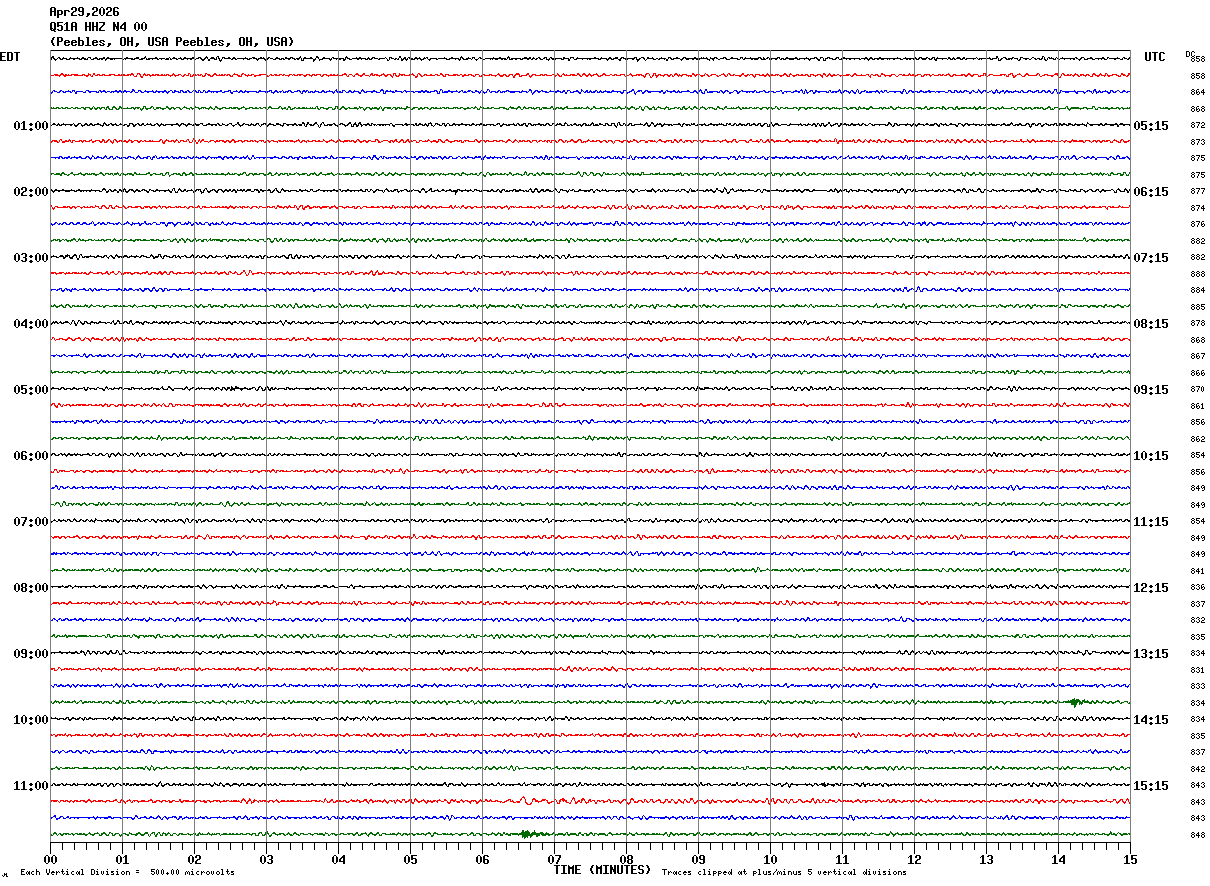1210x886 pixels.
Task: Click the green burst near minute 14
Action: (1075, 702)
